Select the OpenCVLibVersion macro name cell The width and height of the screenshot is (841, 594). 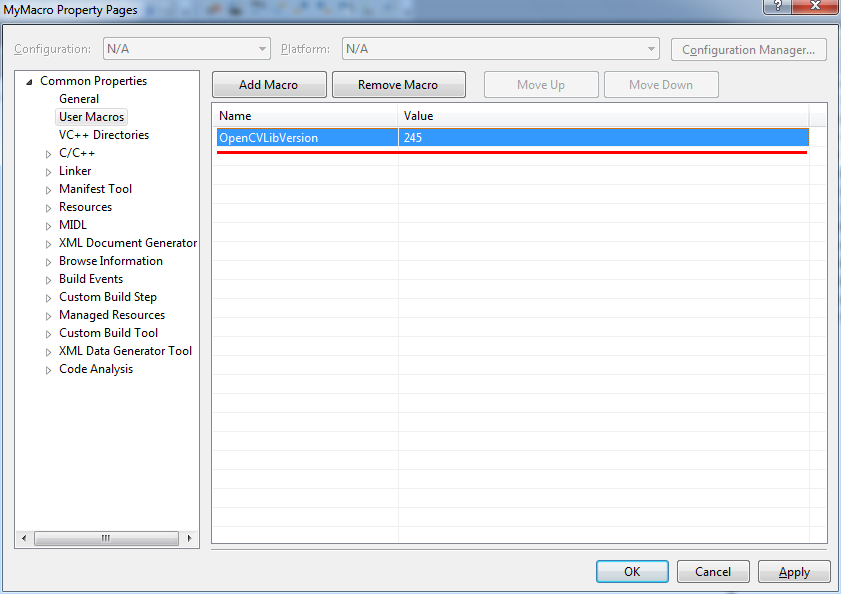click(x=307, y=137)
